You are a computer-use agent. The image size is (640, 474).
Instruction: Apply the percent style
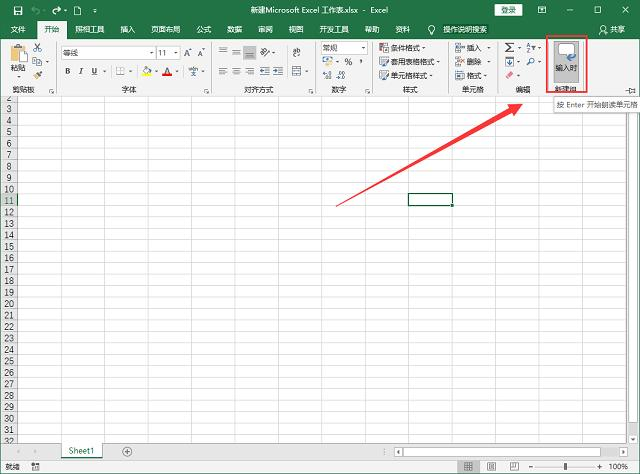pyautogui.click(x=348, y=62)
